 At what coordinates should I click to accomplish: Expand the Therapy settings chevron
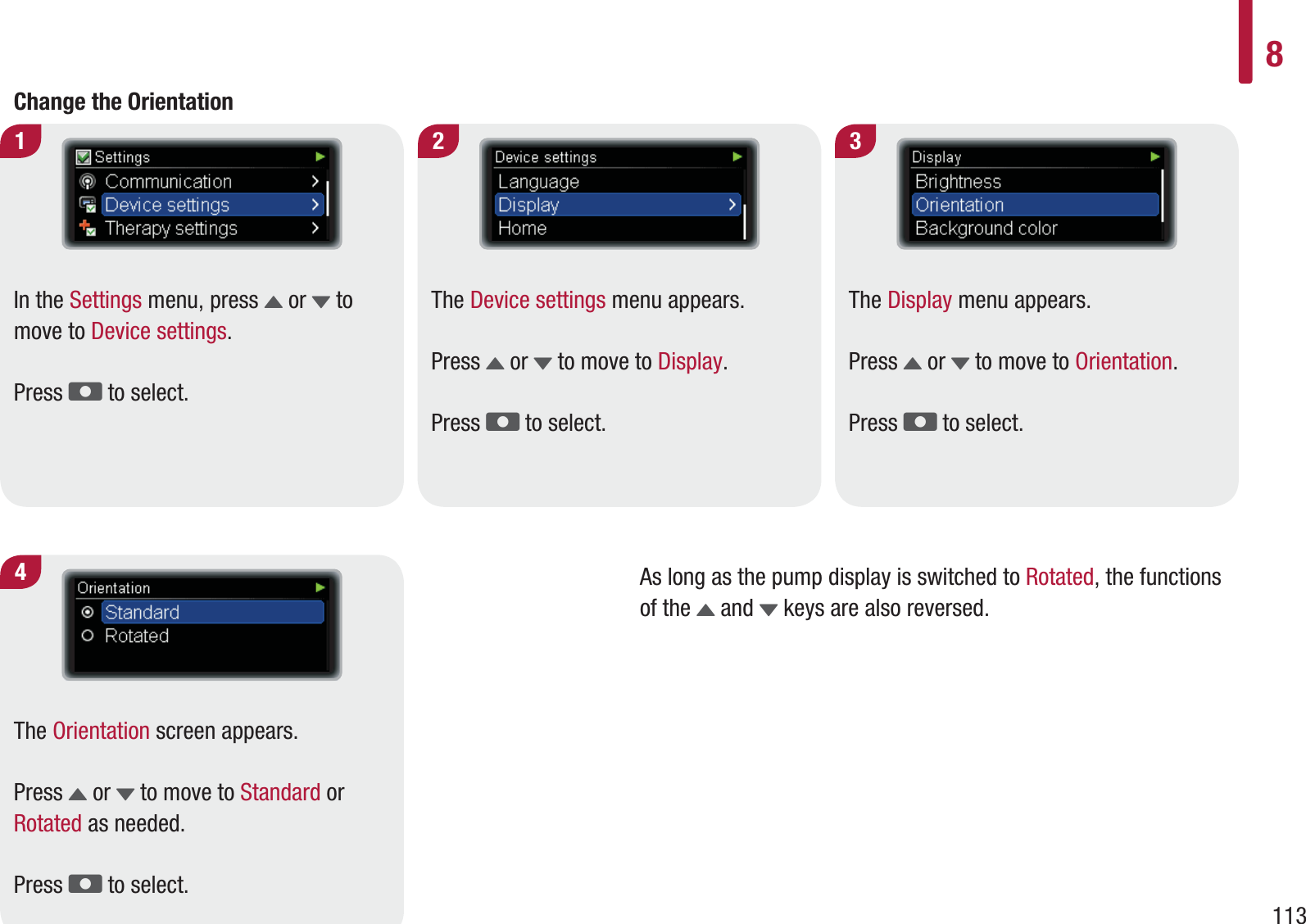coord(315,229)
